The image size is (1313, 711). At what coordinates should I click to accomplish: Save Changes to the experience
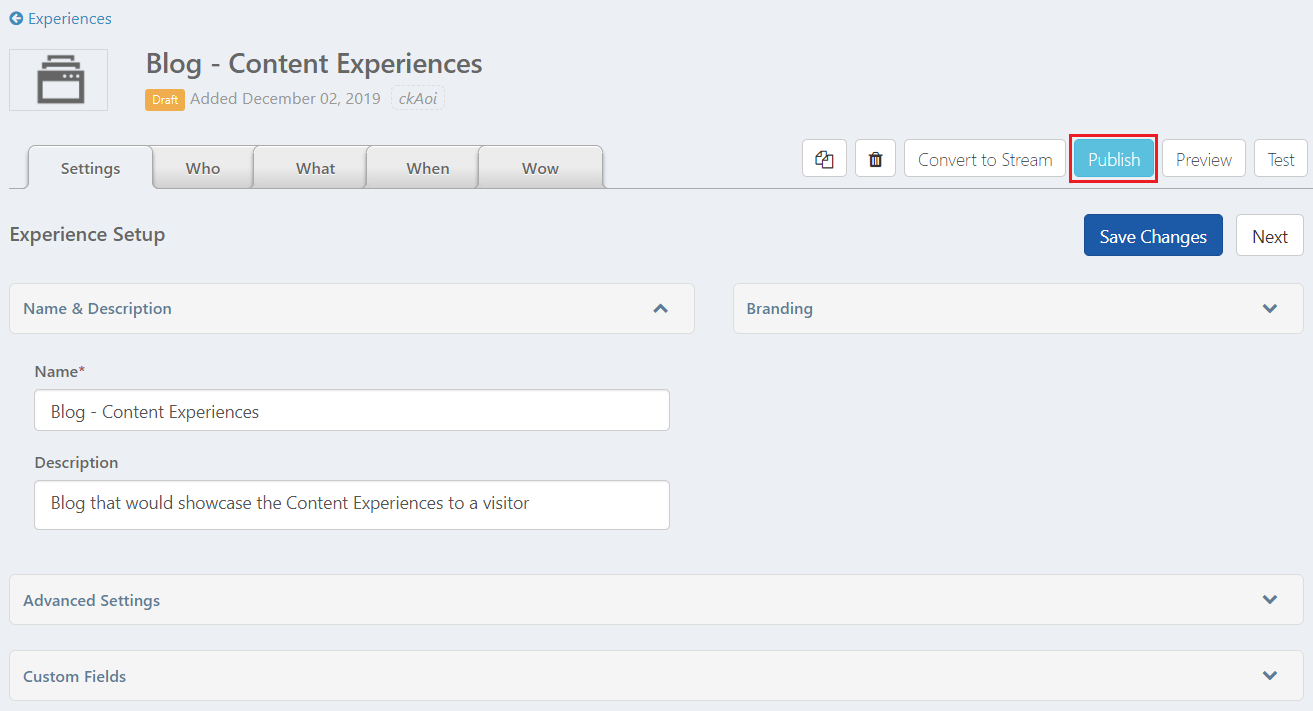pyautogui.click(x=1153, y=236)
